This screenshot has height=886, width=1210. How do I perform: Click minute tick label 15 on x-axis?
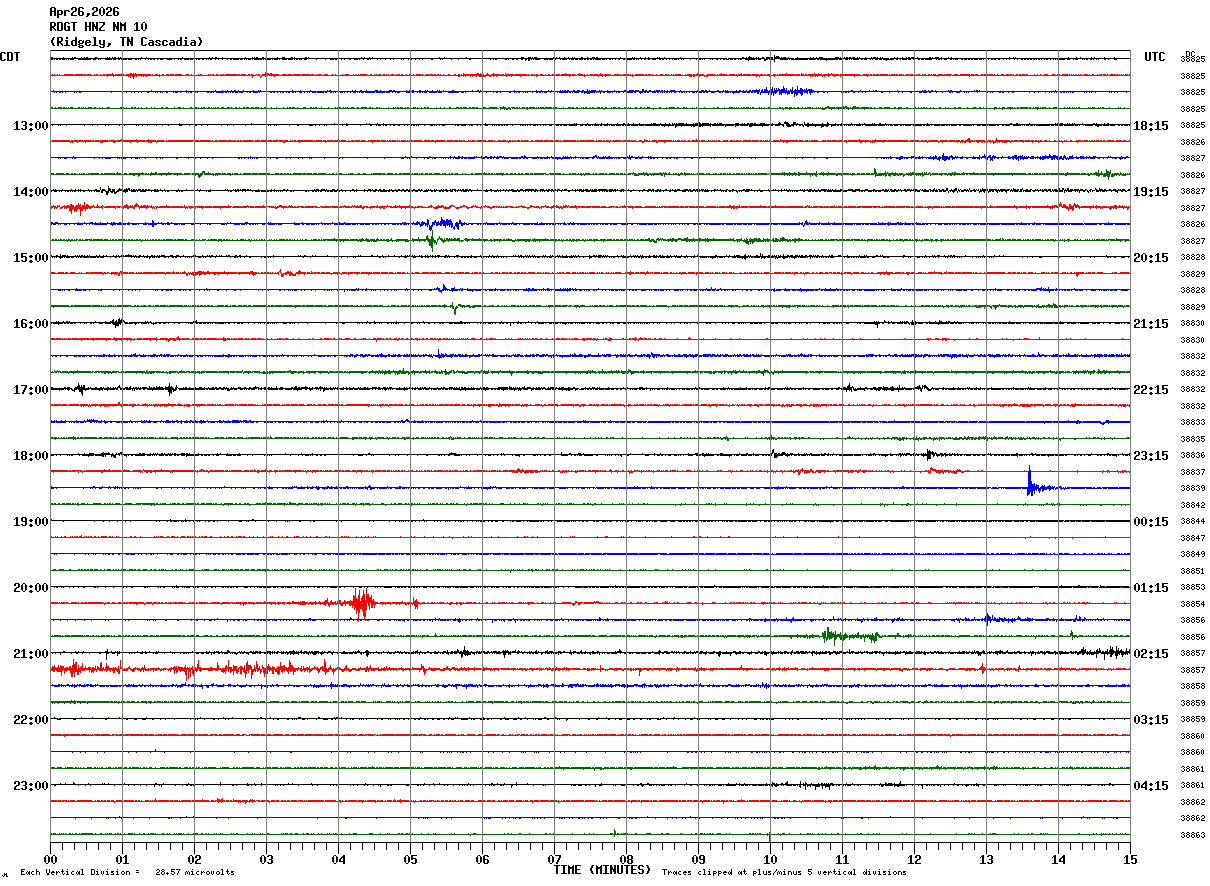click(x=1130, y=860)
